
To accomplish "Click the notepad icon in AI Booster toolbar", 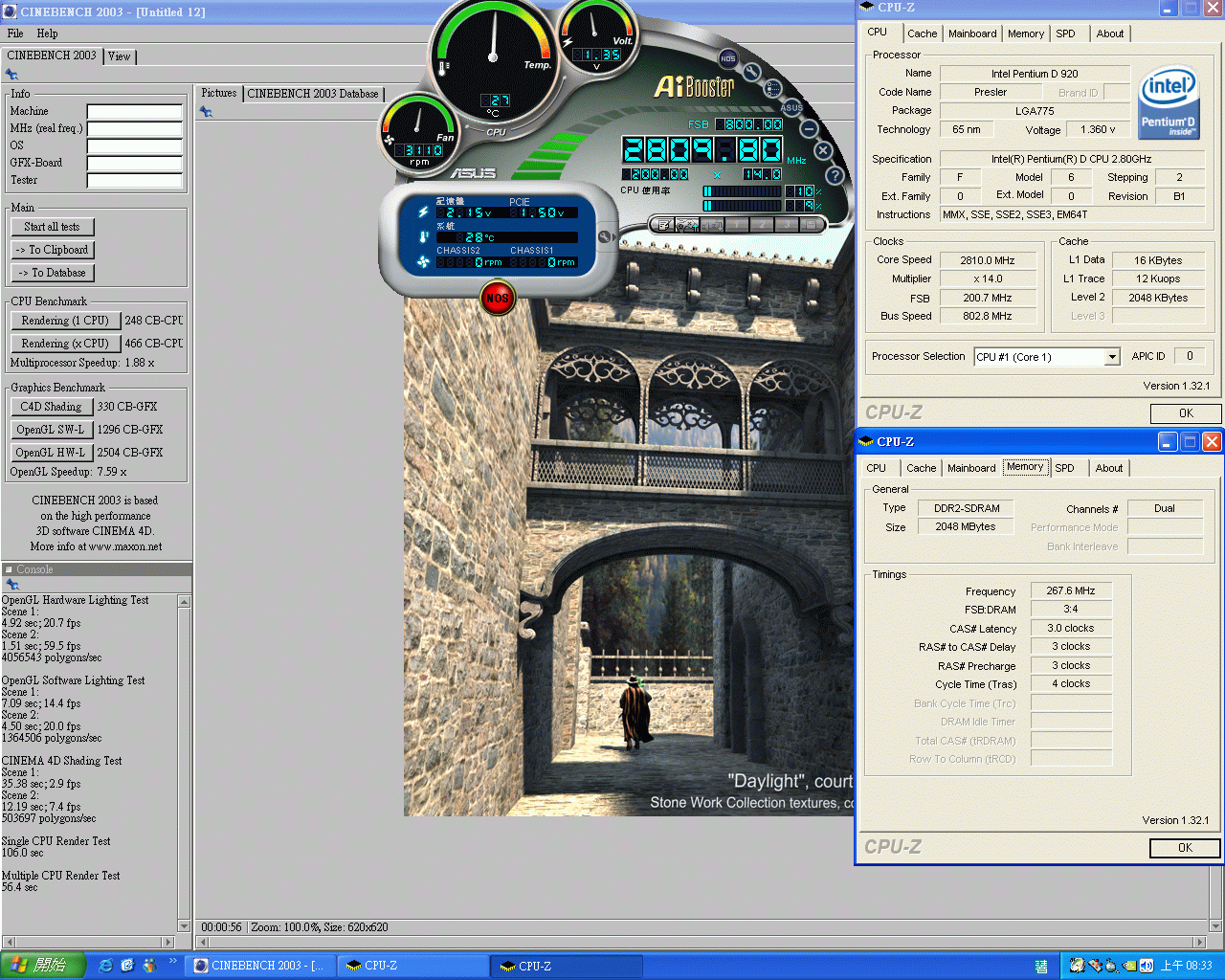I will (x=663, y=225).
